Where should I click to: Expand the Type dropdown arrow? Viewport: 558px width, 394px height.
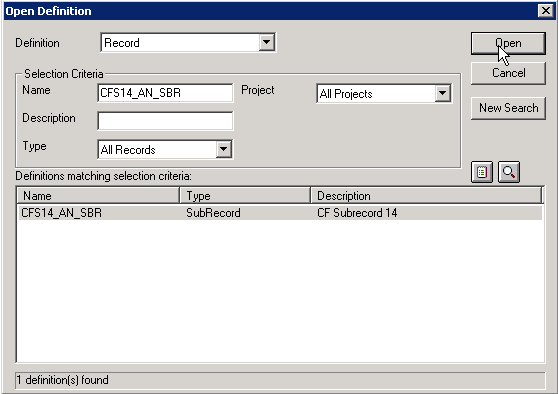point(223,149)
